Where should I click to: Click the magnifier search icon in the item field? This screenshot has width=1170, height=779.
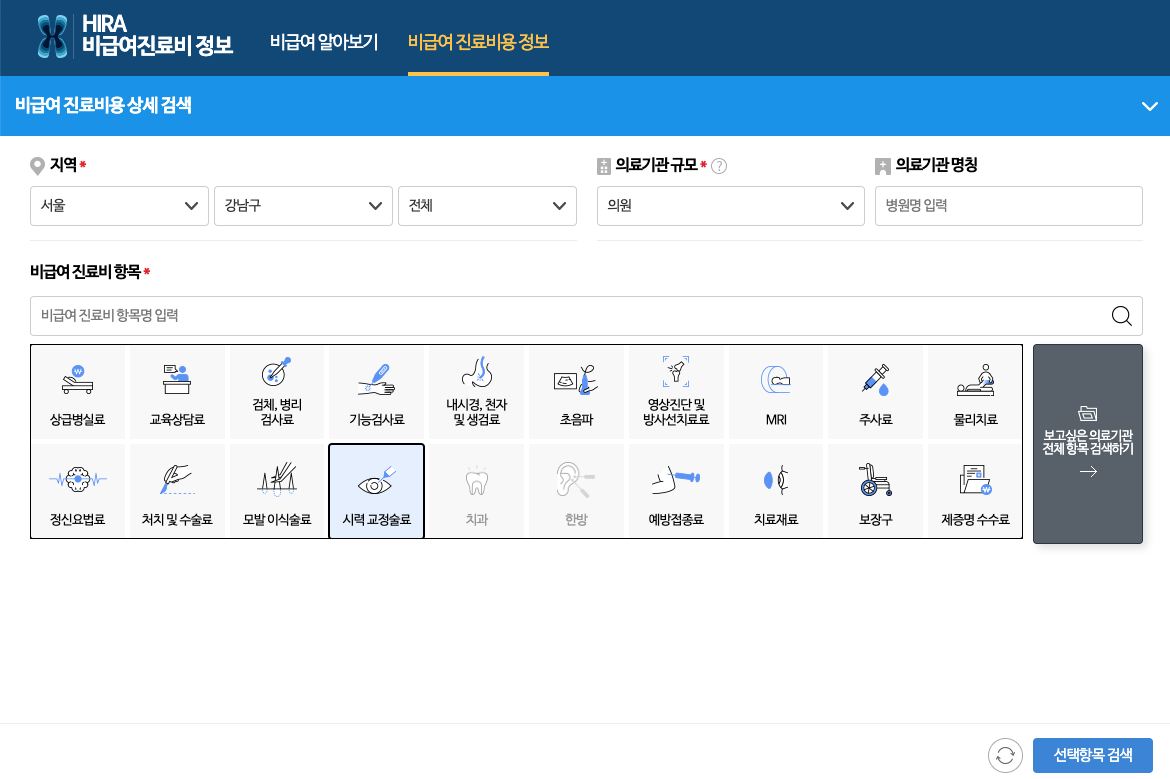click(x=1121, y=315)
